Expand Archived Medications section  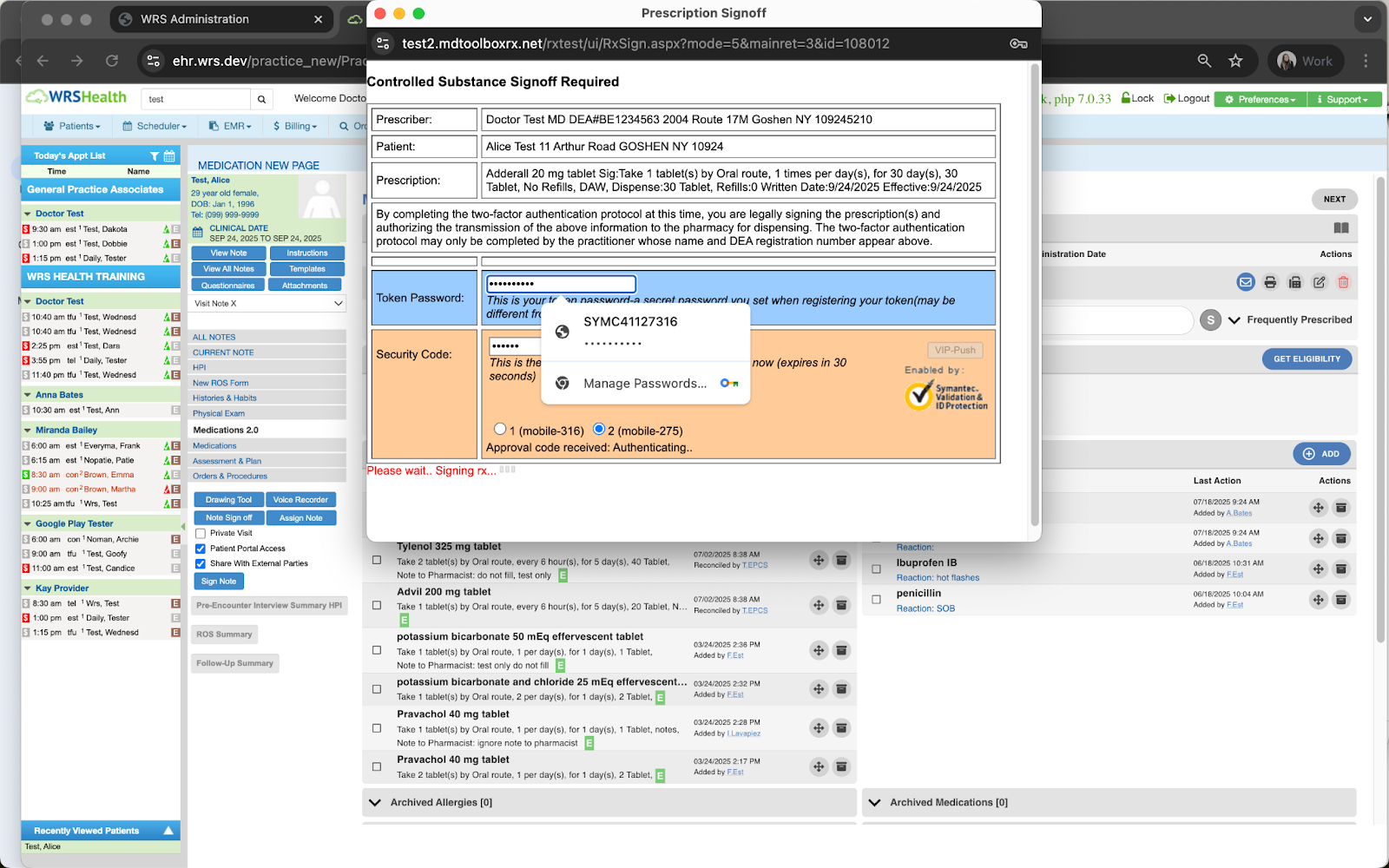(875, 803)
